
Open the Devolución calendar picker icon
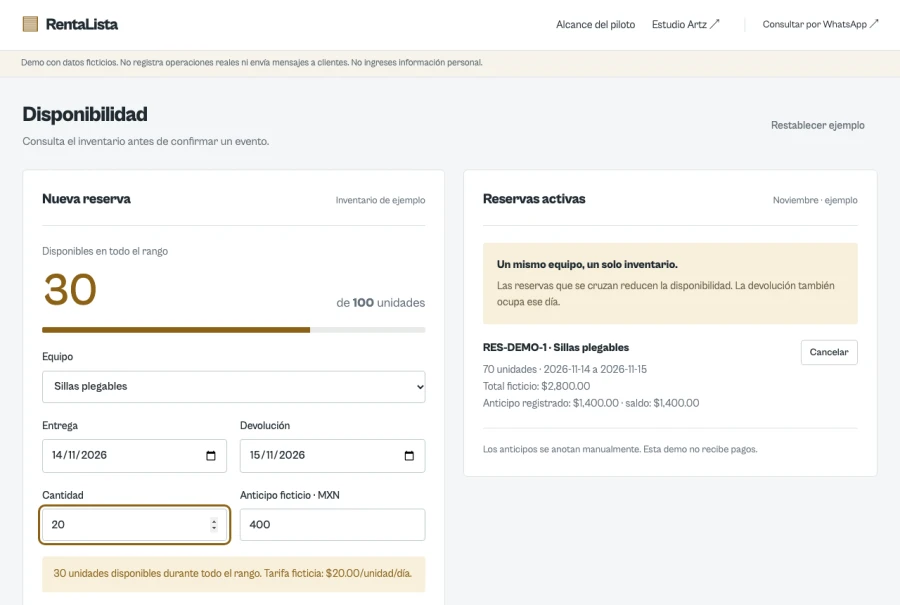(x=409, y=456)
